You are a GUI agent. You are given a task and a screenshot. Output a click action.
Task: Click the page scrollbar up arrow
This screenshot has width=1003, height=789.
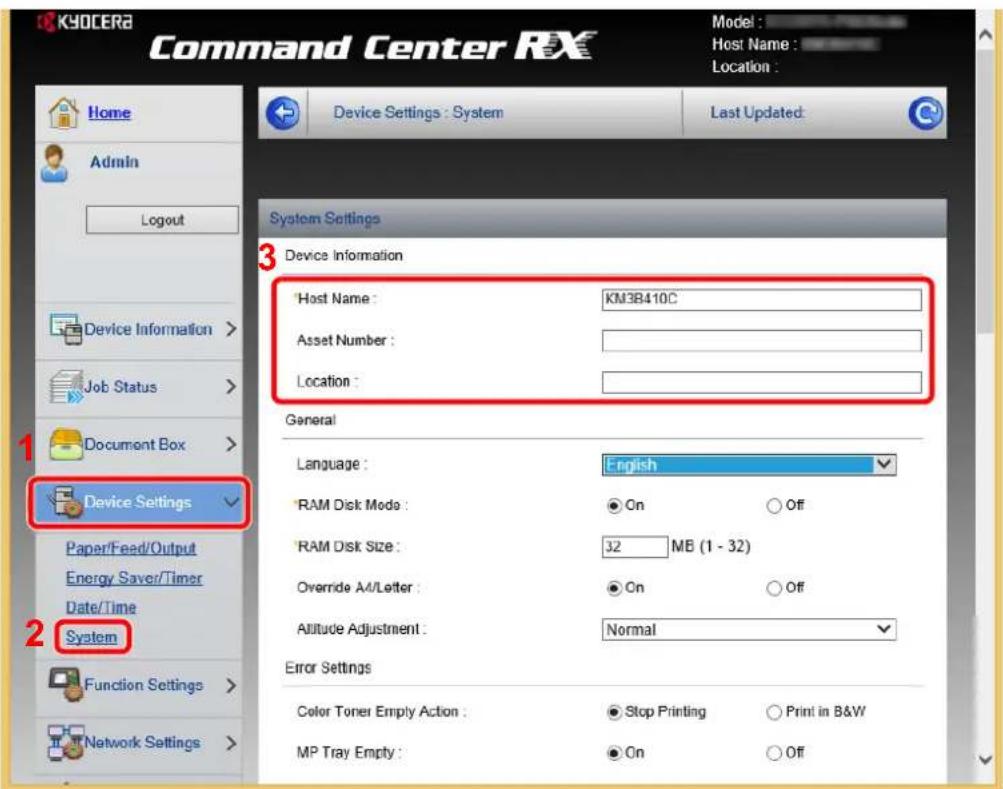(986, 35)
